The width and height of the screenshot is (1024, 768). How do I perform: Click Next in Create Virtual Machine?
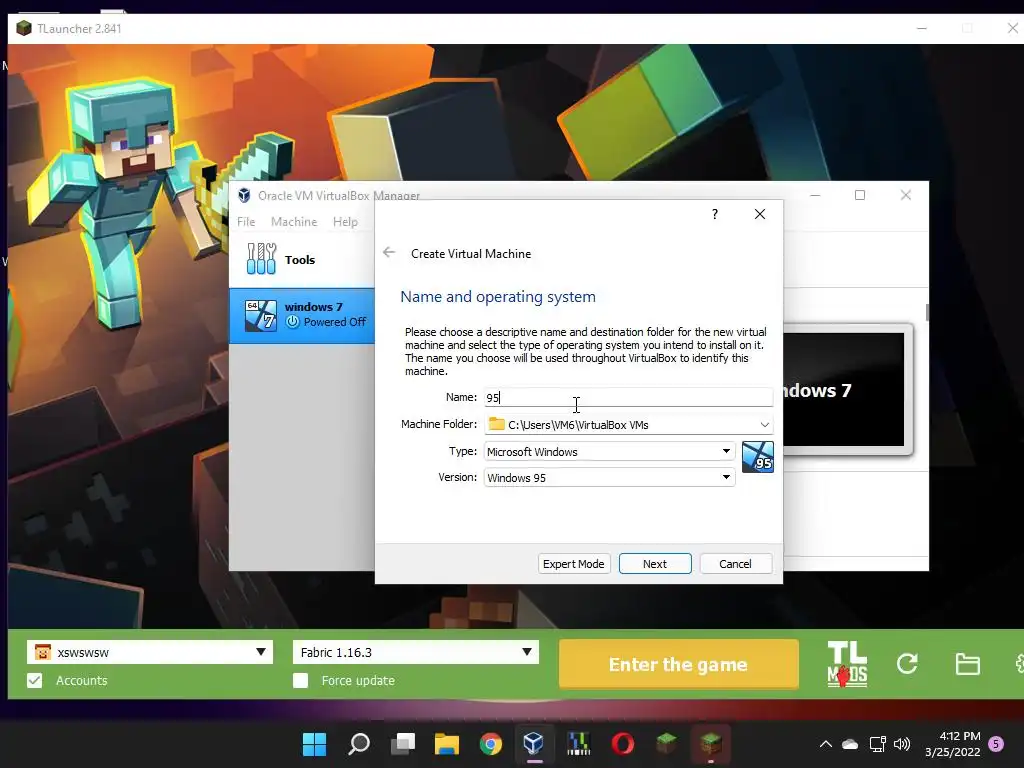click(x=655, y=564)
